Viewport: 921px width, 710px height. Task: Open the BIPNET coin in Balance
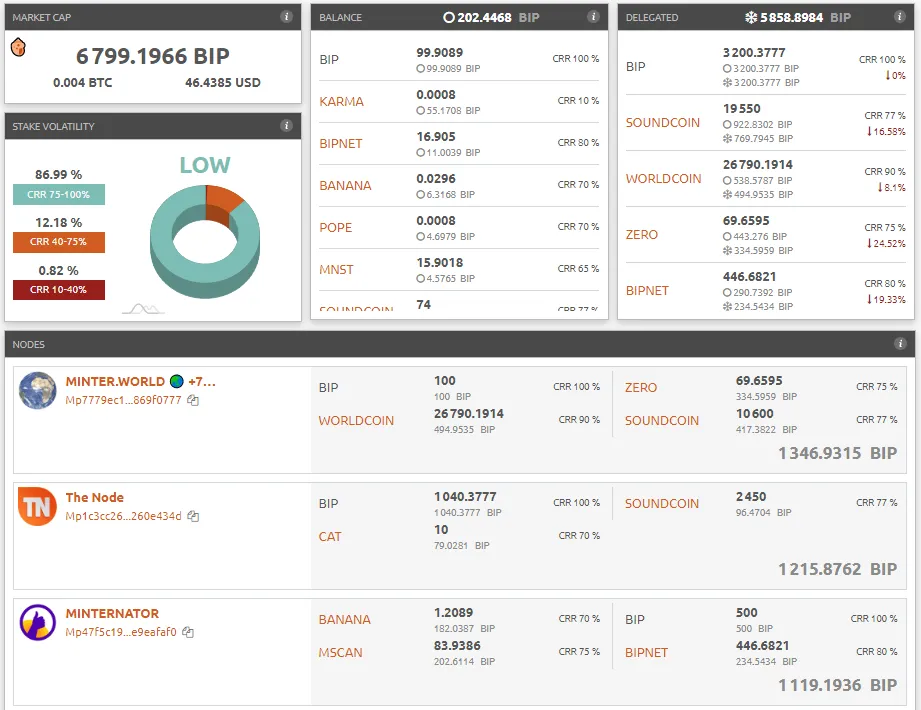(341, 144)
